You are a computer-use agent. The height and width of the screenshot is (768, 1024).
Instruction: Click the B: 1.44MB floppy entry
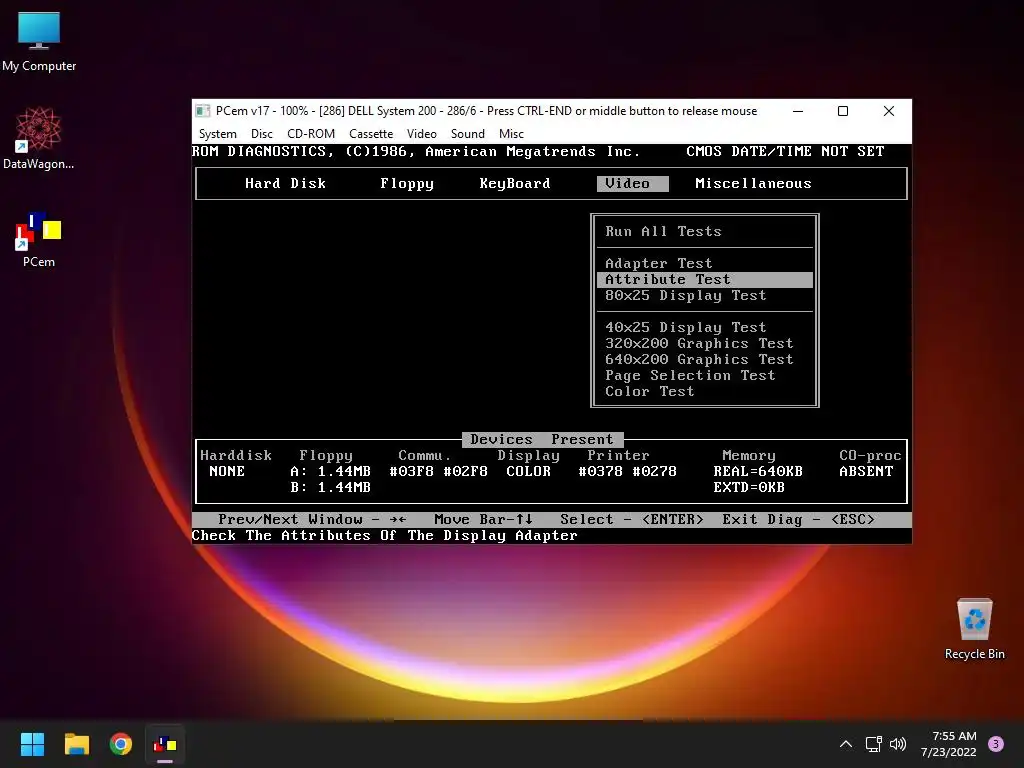click(330, 487)
